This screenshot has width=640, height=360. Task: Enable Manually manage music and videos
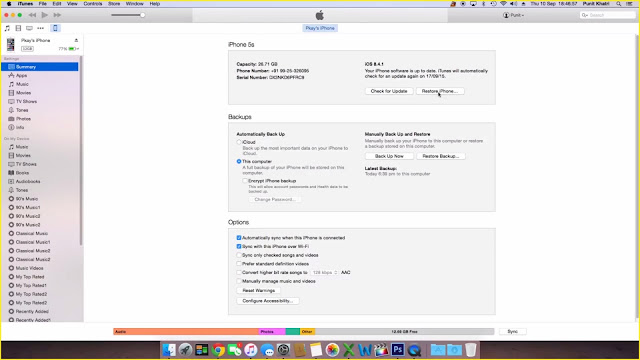point(239,281)
